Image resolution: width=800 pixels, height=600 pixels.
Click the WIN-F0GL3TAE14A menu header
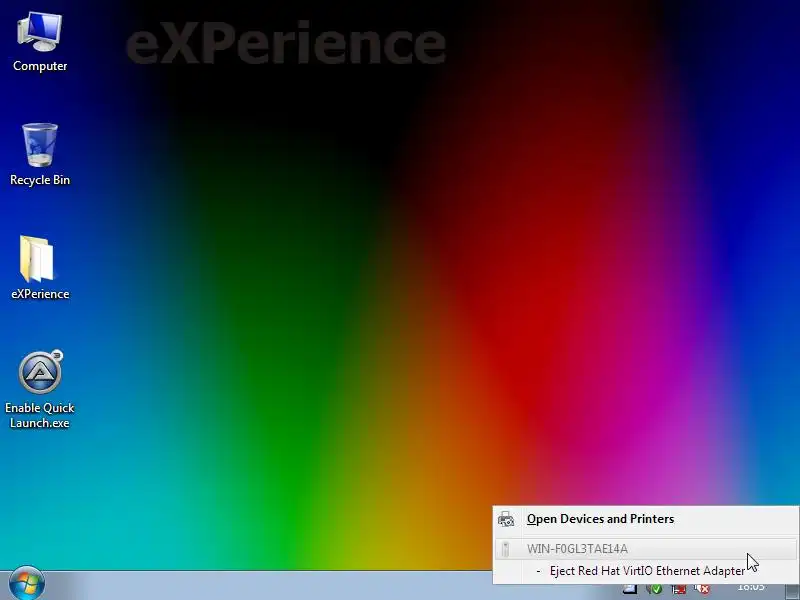pos(645,548)
